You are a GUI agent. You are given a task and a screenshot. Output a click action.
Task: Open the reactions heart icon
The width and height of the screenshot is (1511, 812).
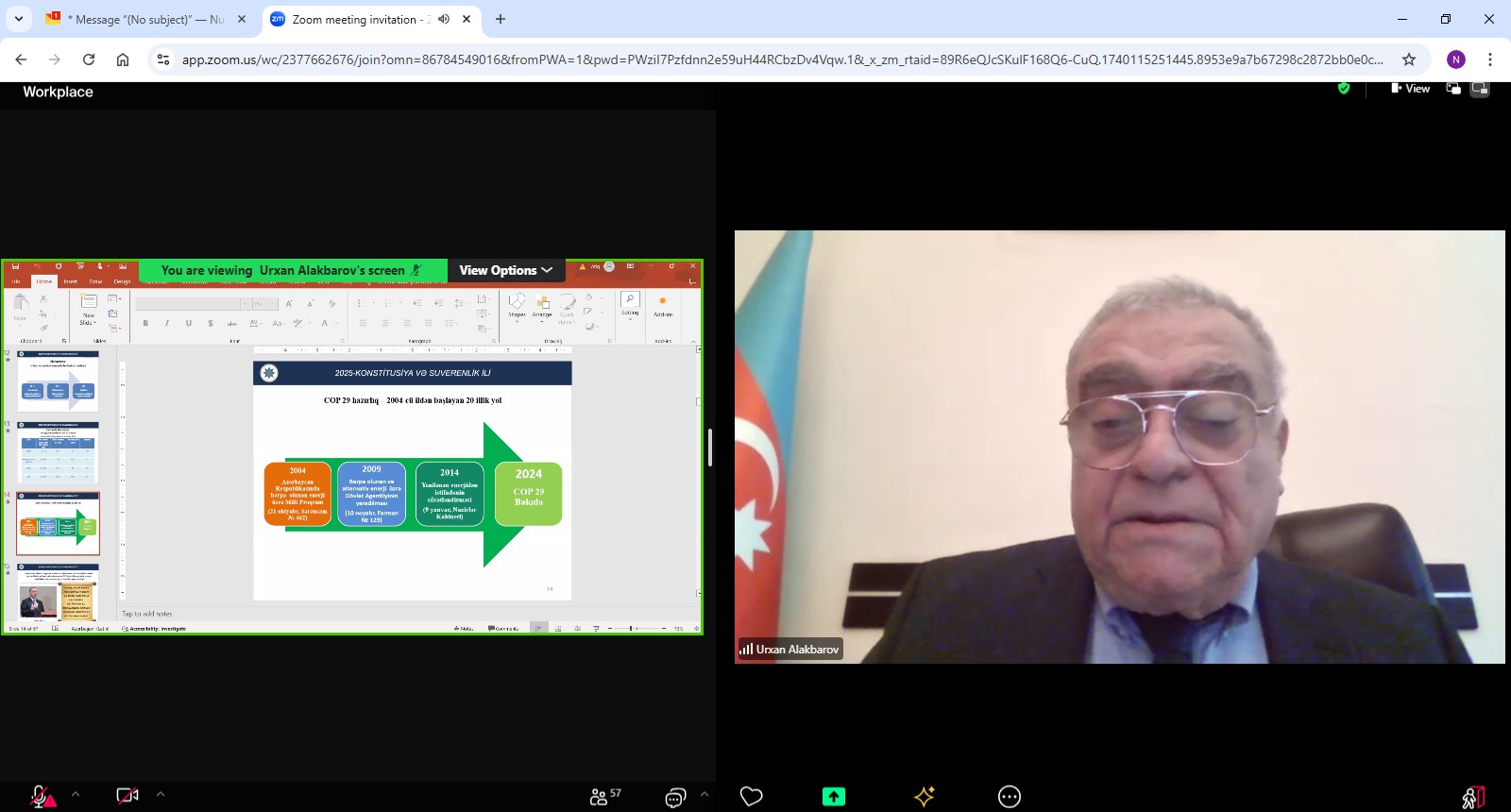click(751, 796)
